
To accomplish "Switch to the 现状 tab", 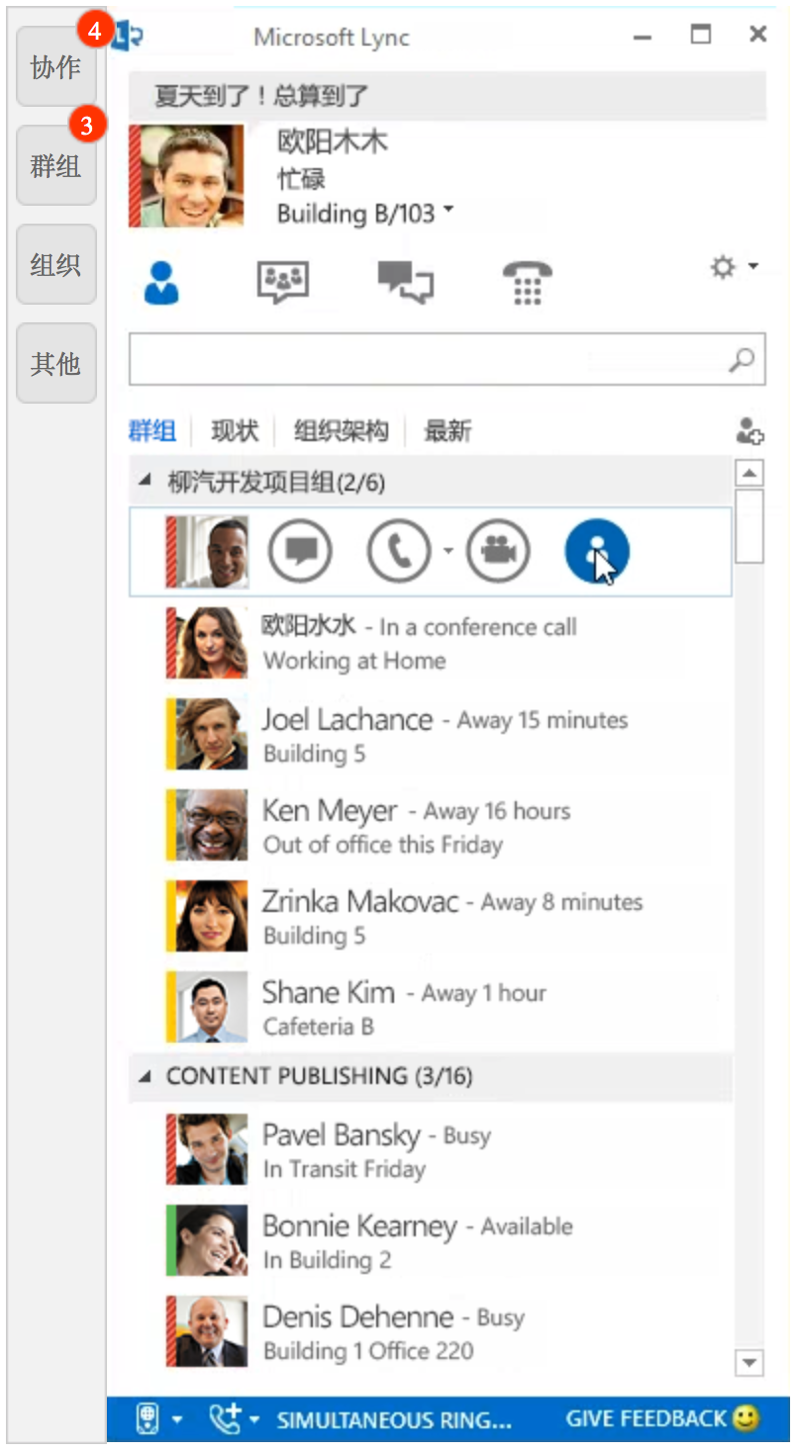I will tap(235, 431).
